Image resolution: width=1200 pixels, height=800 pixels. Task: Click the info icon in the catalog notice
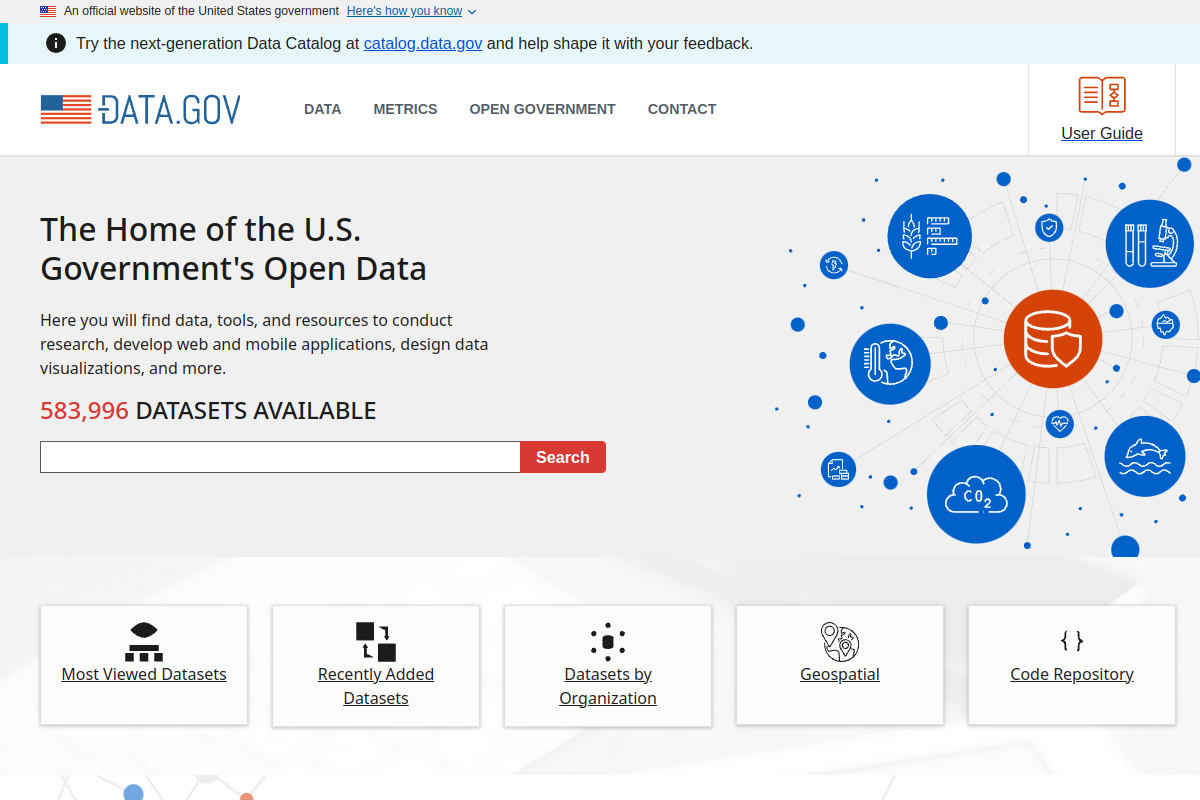pos(56,43)
